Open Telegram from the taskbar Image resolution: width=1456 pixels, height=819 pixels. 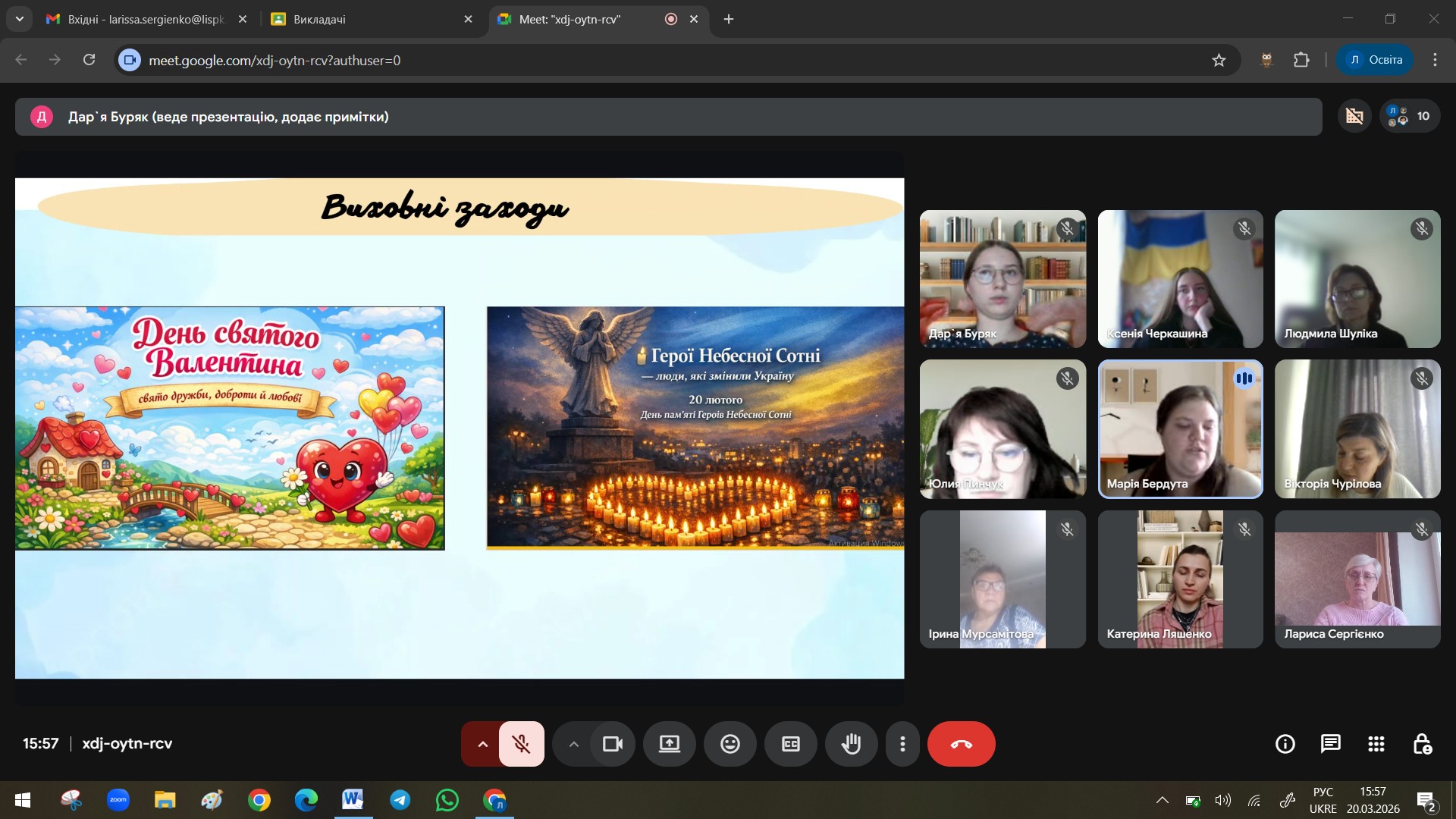(400, 800)
